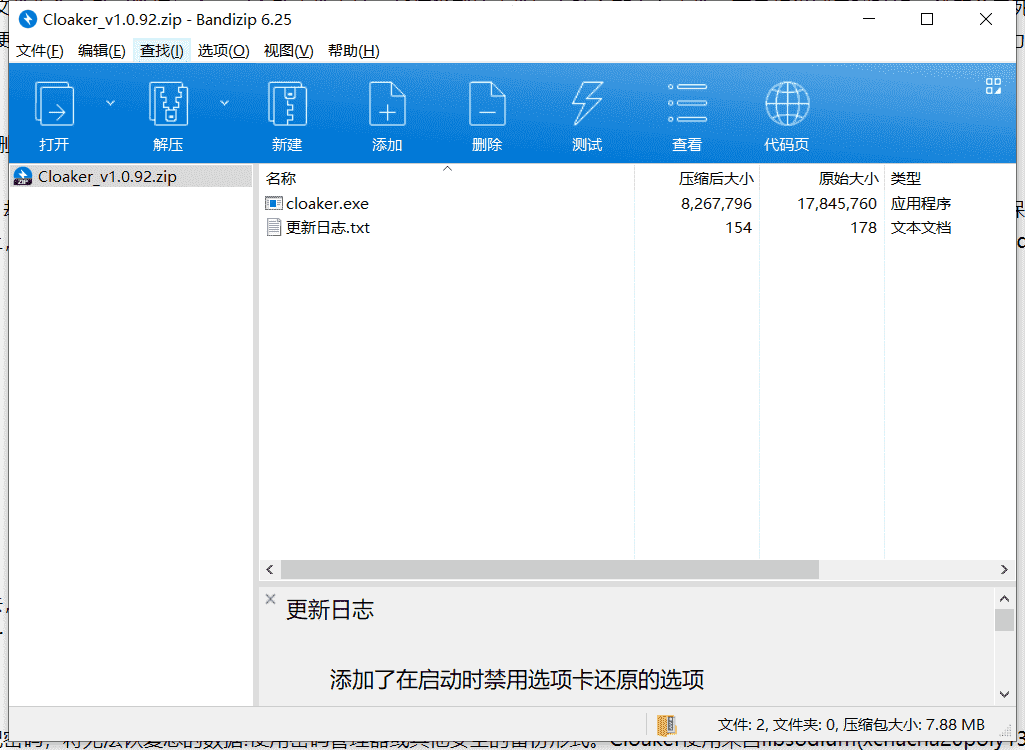
Task: Select the cloaker.exe file row
Action: point(636,203)
